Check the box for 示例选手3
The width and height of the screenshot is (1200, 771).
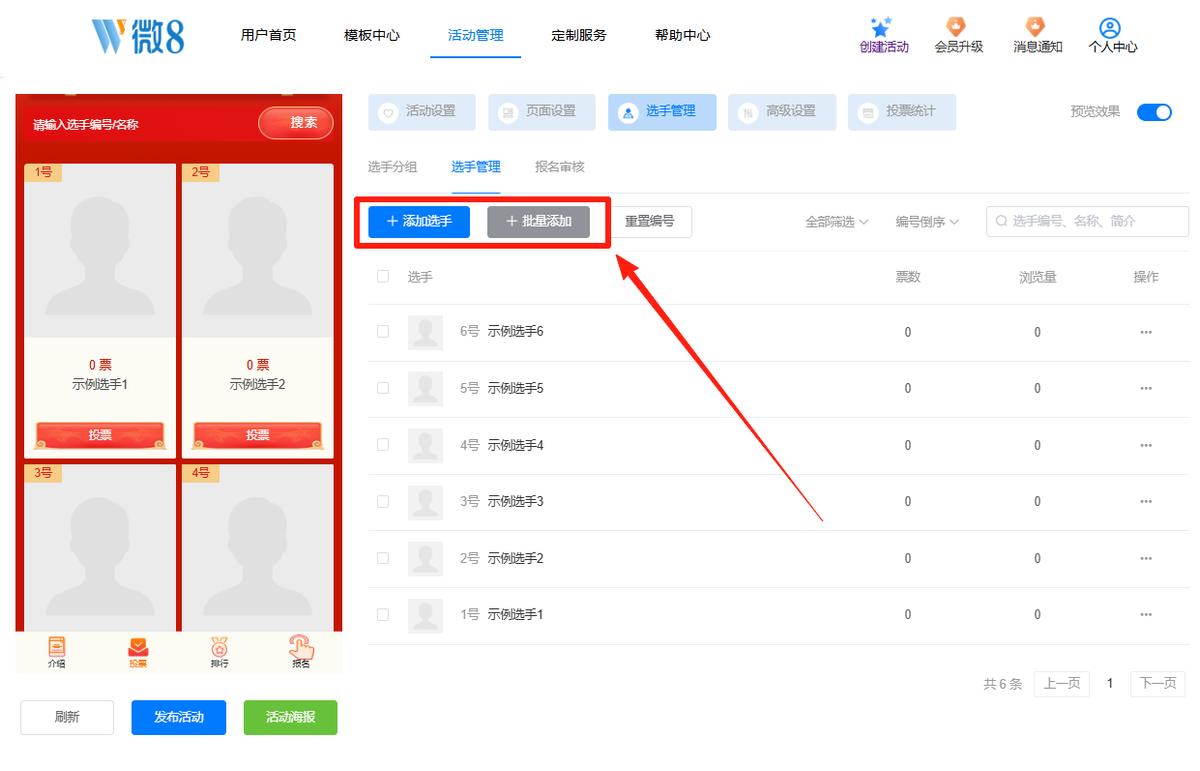383,501
